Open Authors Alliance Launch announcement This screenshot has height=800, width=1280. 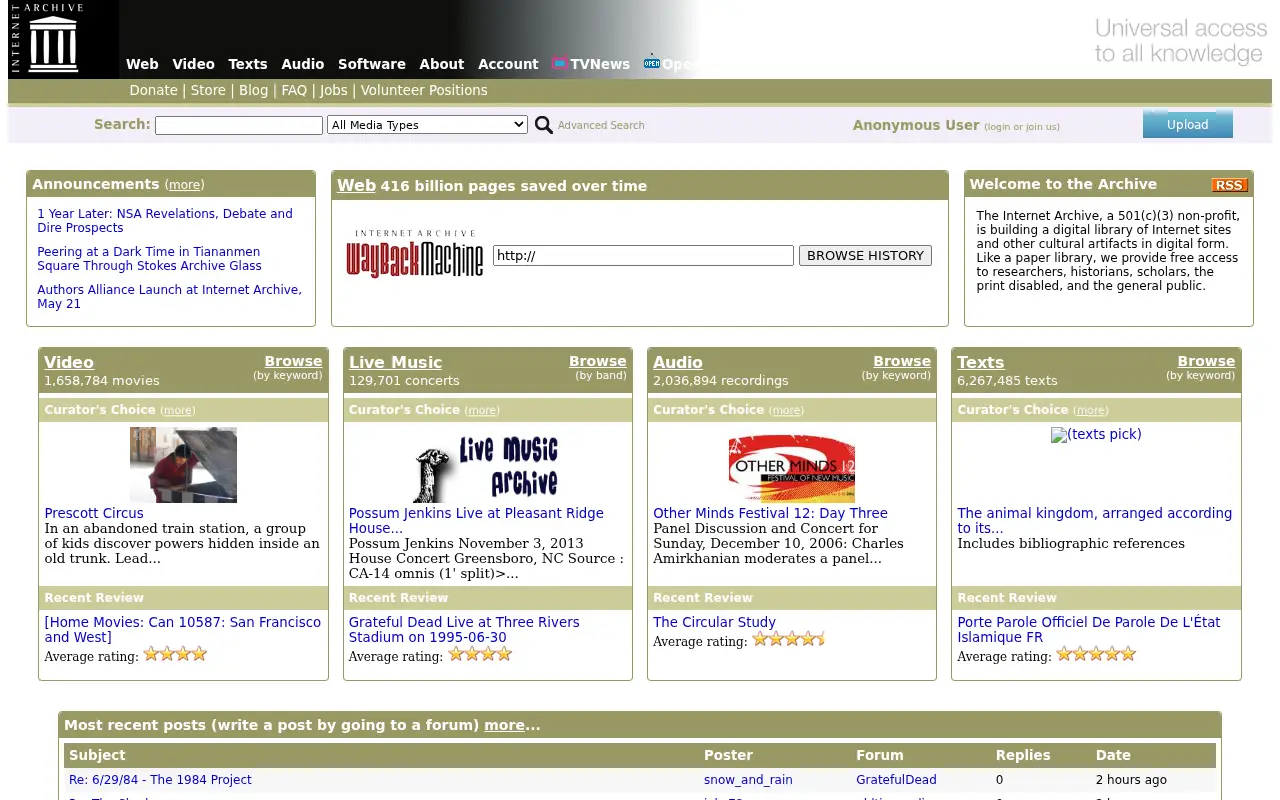[x=169, y=296]
